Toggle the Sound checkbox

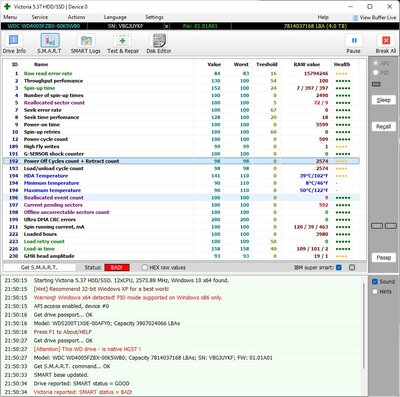coord(375,282)
